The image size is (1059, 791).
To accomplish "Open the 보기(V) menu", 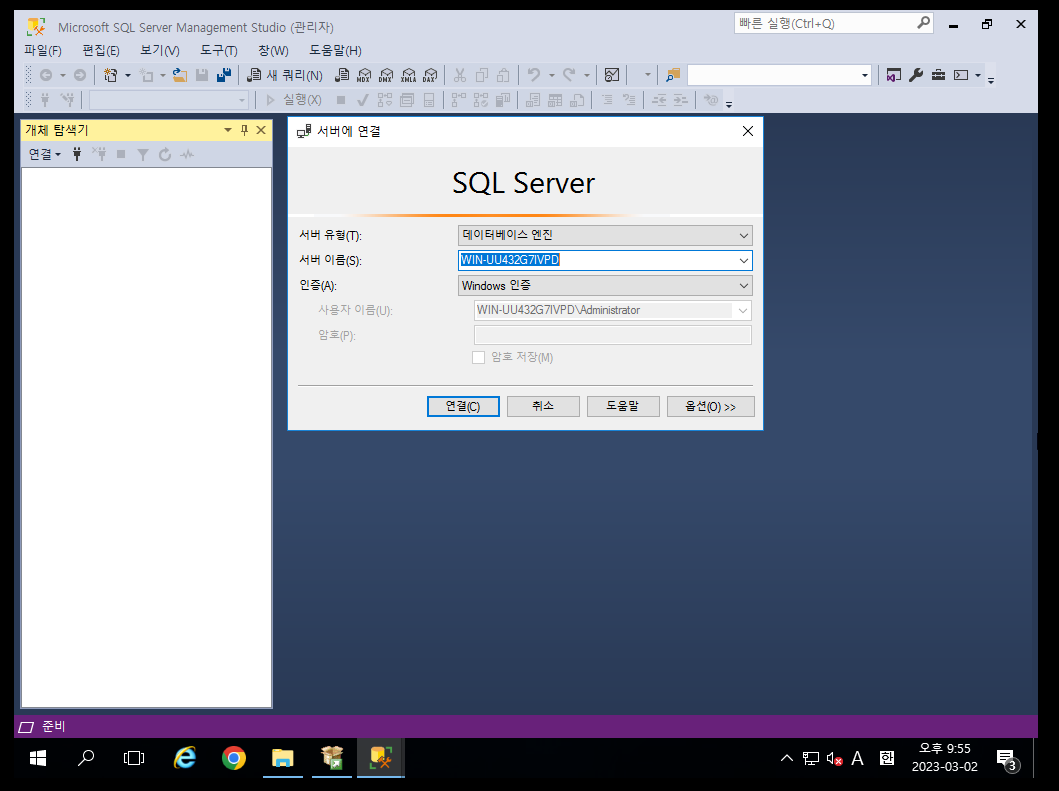I will [x=159, y=51].
